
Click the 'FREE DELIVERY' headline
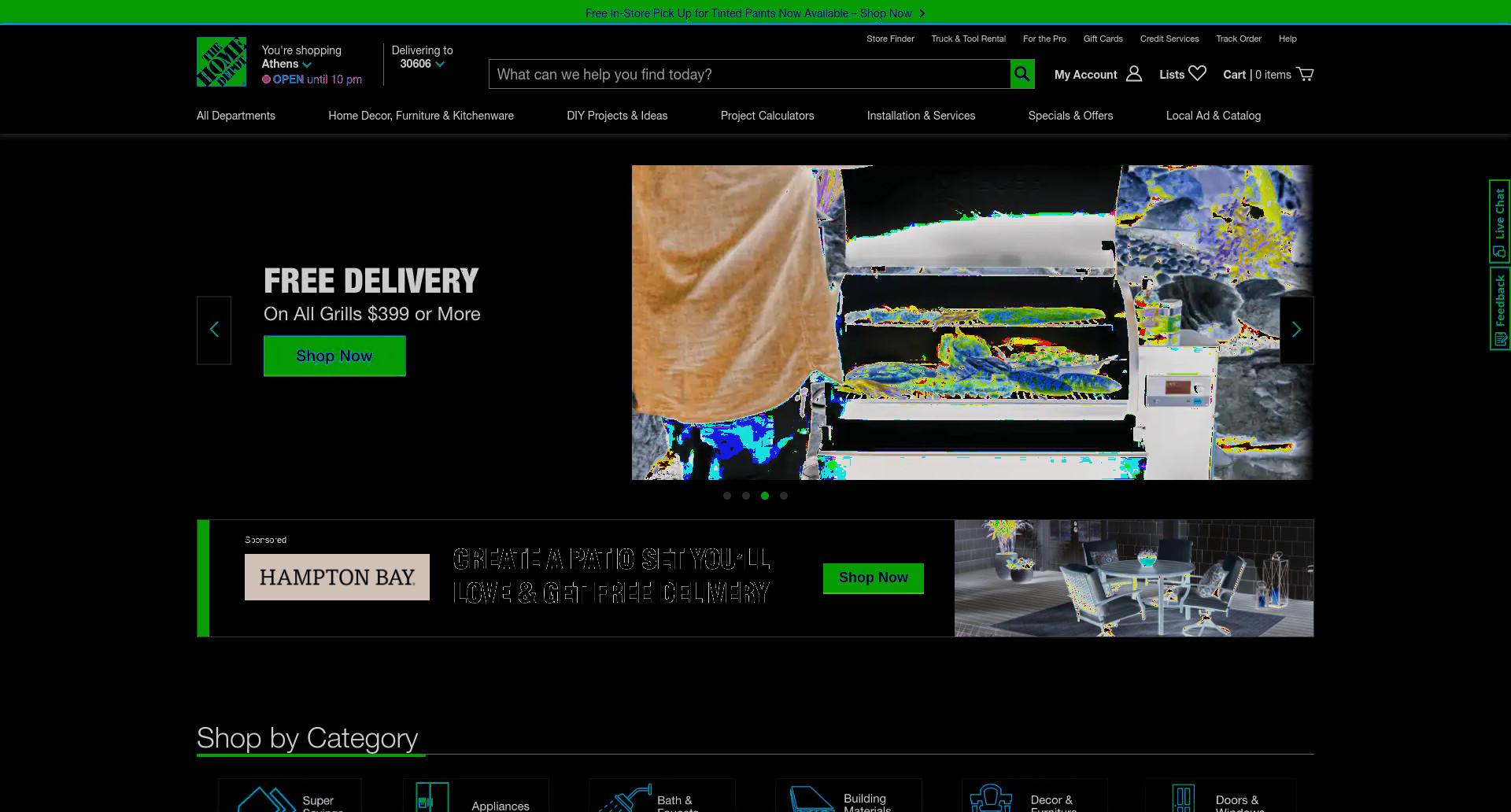tap(371, 281)
